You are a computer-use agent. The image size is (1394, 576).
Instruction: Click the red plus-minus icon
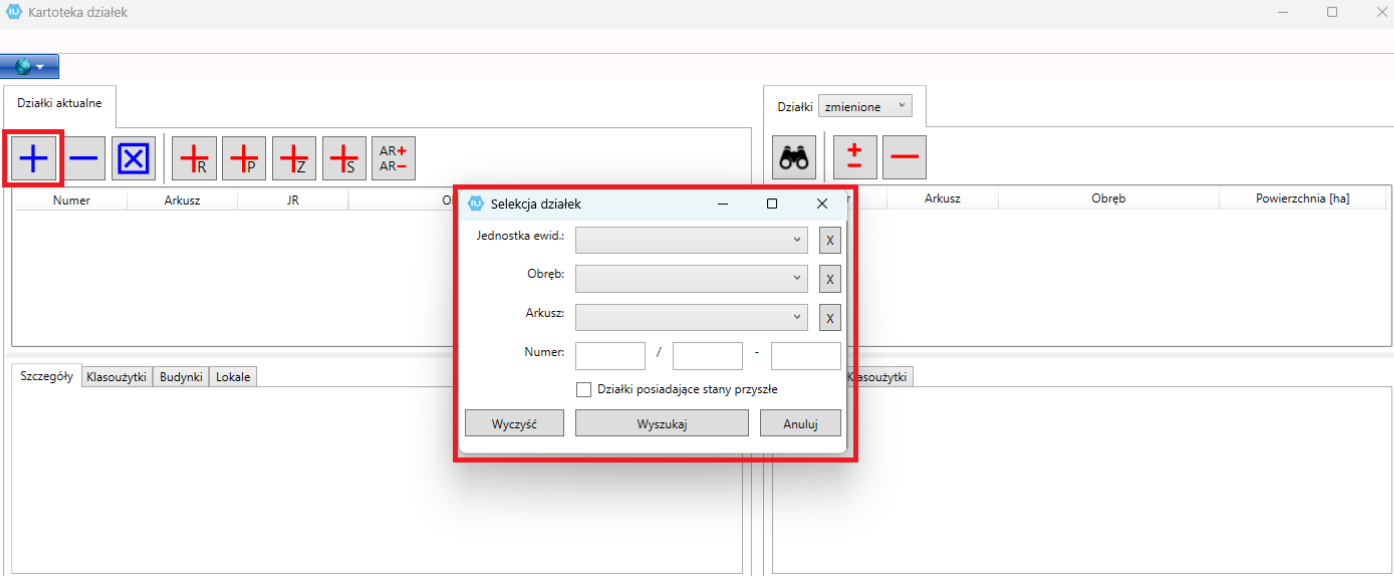pos(855,158)
